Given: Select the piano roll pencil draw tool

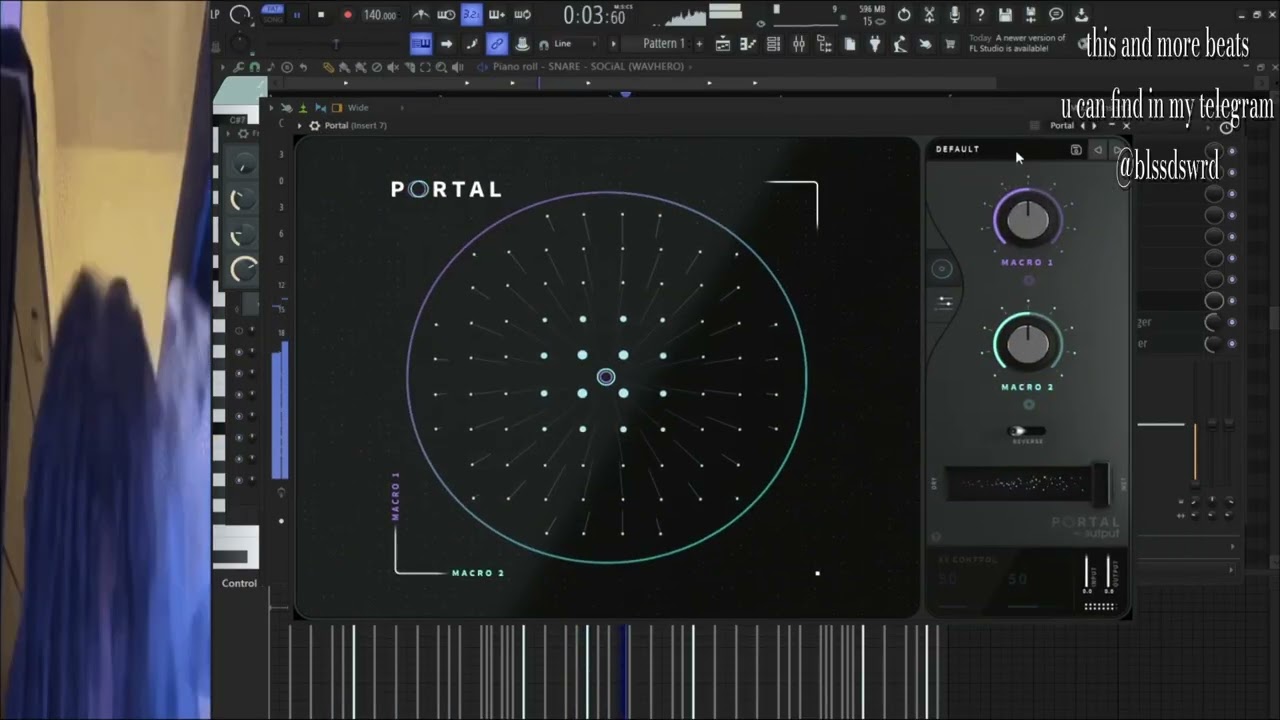Looking at the screenshot, I should point(329,67).
